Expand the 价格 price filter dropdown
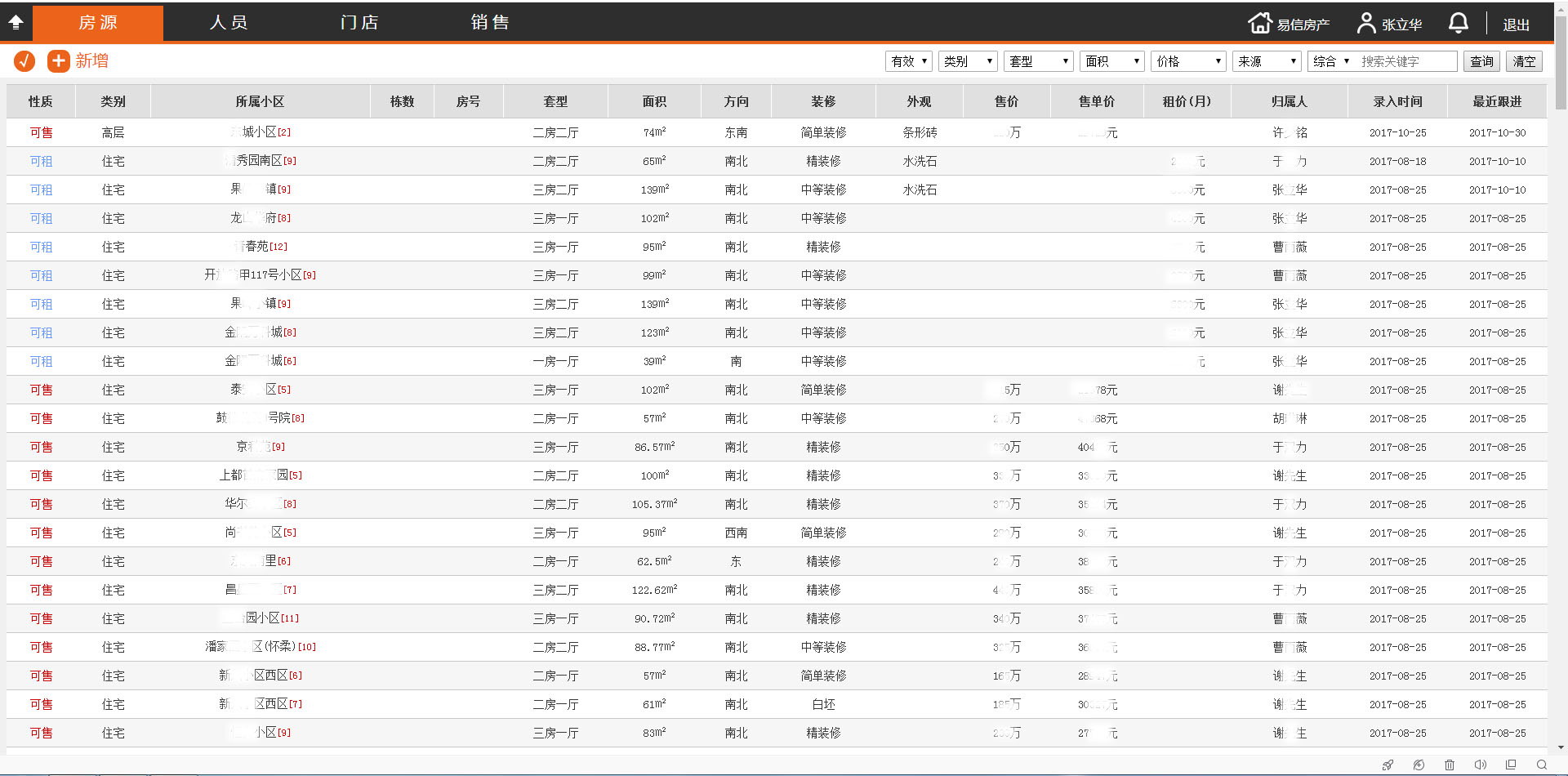The width and height of the screenshot is (1568, 776). [1188, 61]
